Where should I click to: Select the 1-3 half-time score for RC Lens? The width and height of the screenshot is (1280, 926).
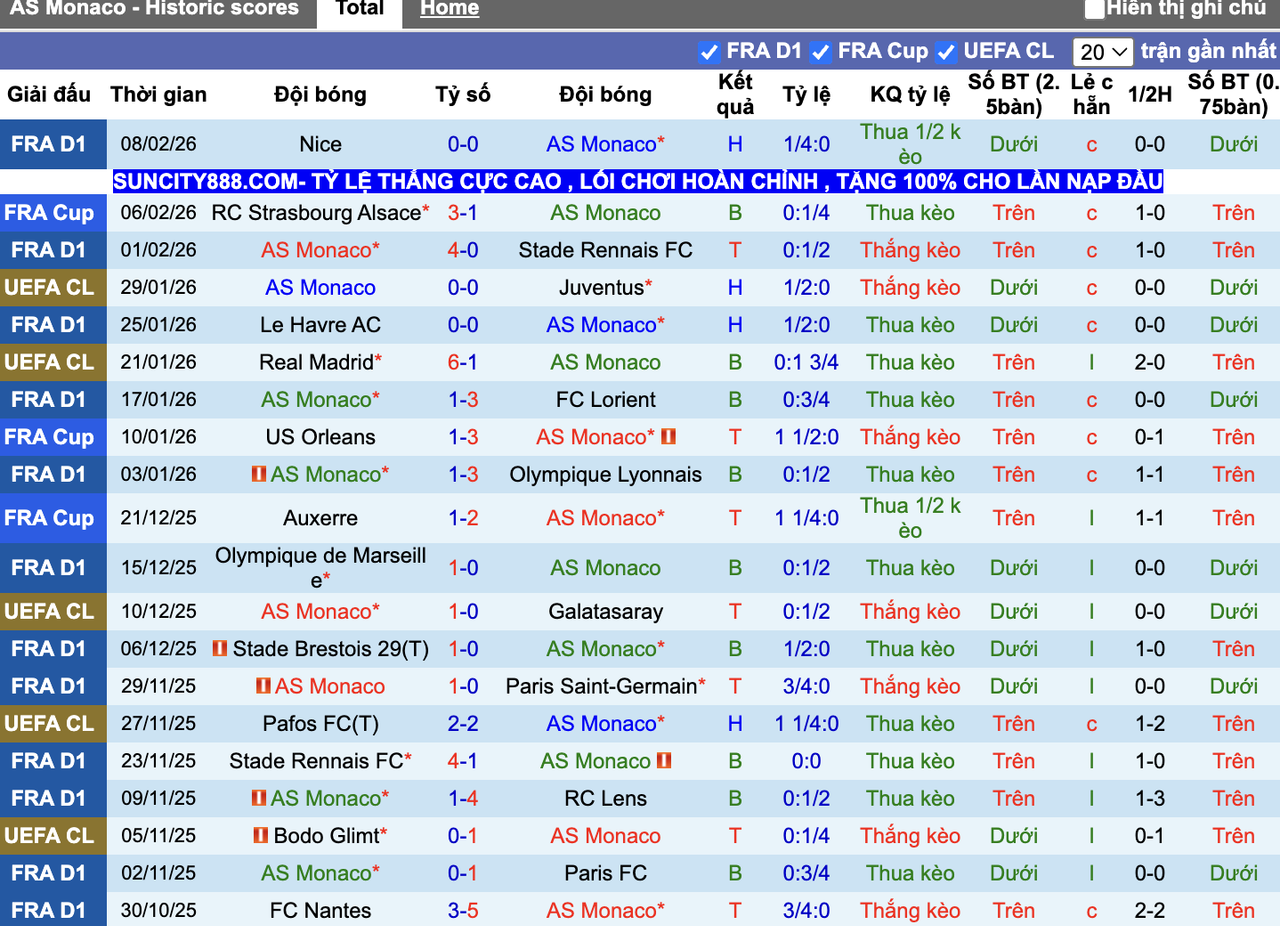coord(1150,799)
